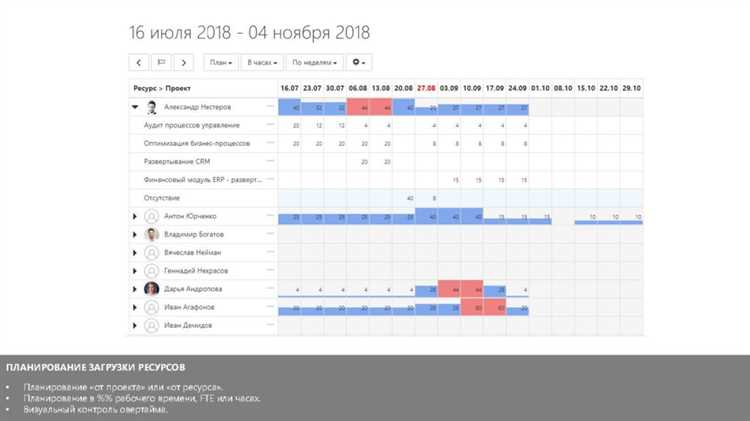The image size is (750, 421).
Task: Collapse Александр Нестеров resource row
Action: (135, 107)
